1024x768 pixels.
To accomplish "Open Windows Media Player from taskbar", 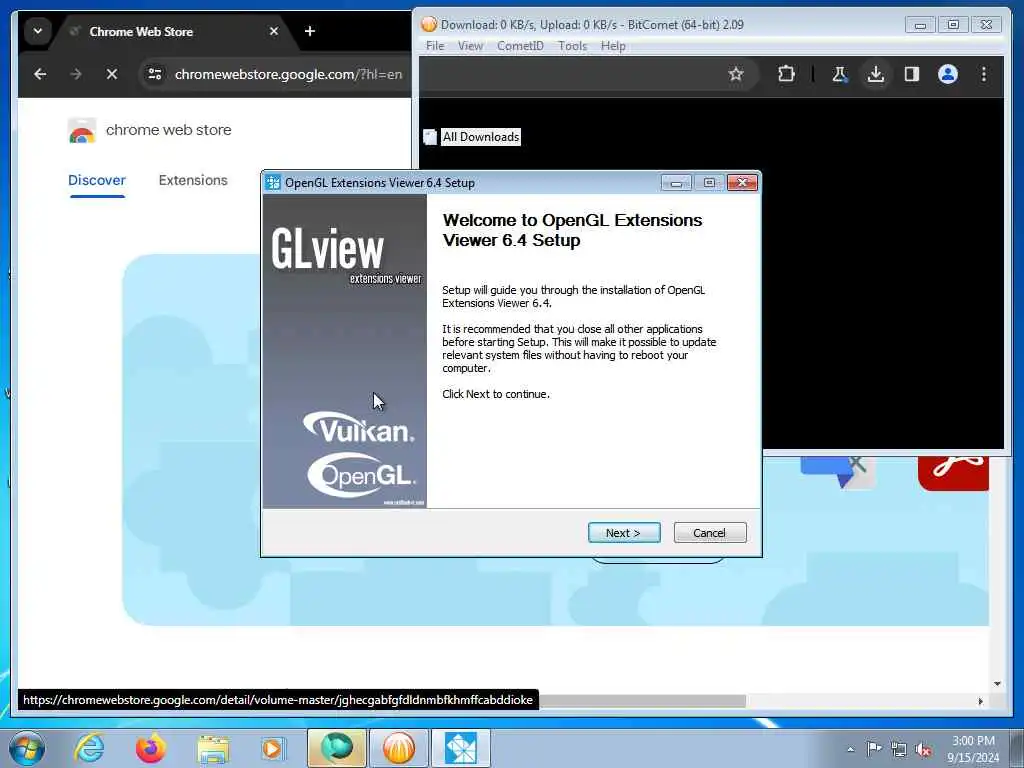I will 272,748.
